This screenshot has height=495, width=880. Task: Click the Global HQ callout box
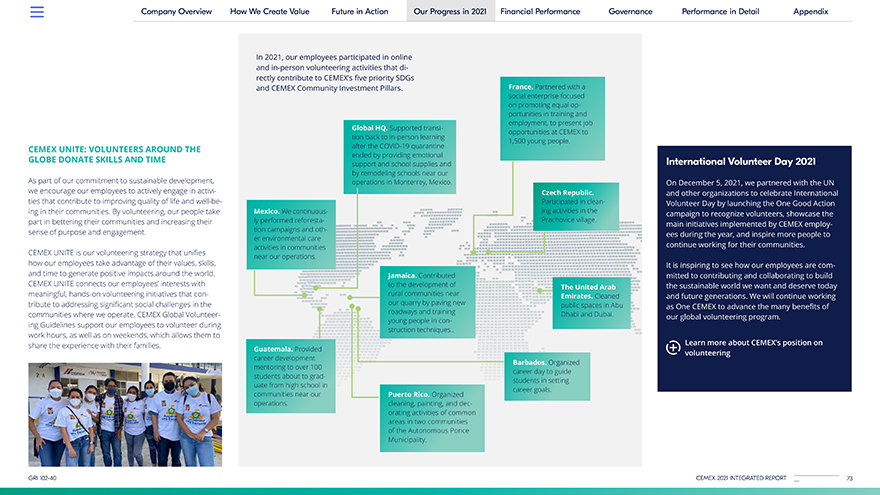point(402,156)
